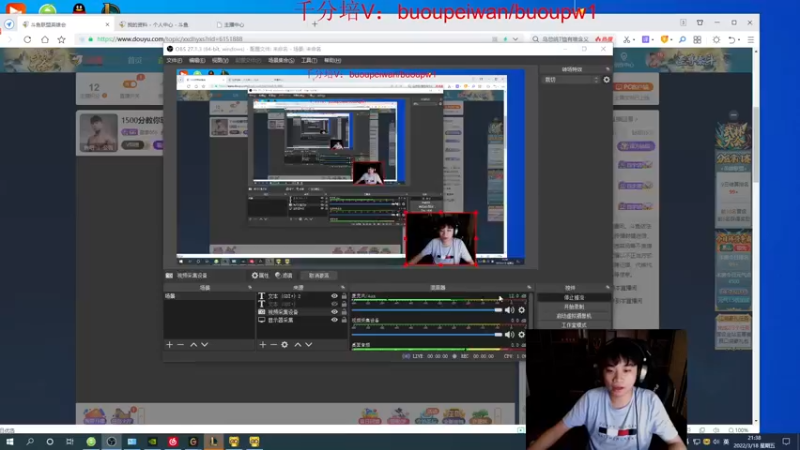Move the selected source down in the list
Screen dimensions: 800x450
tap(309, 345)
